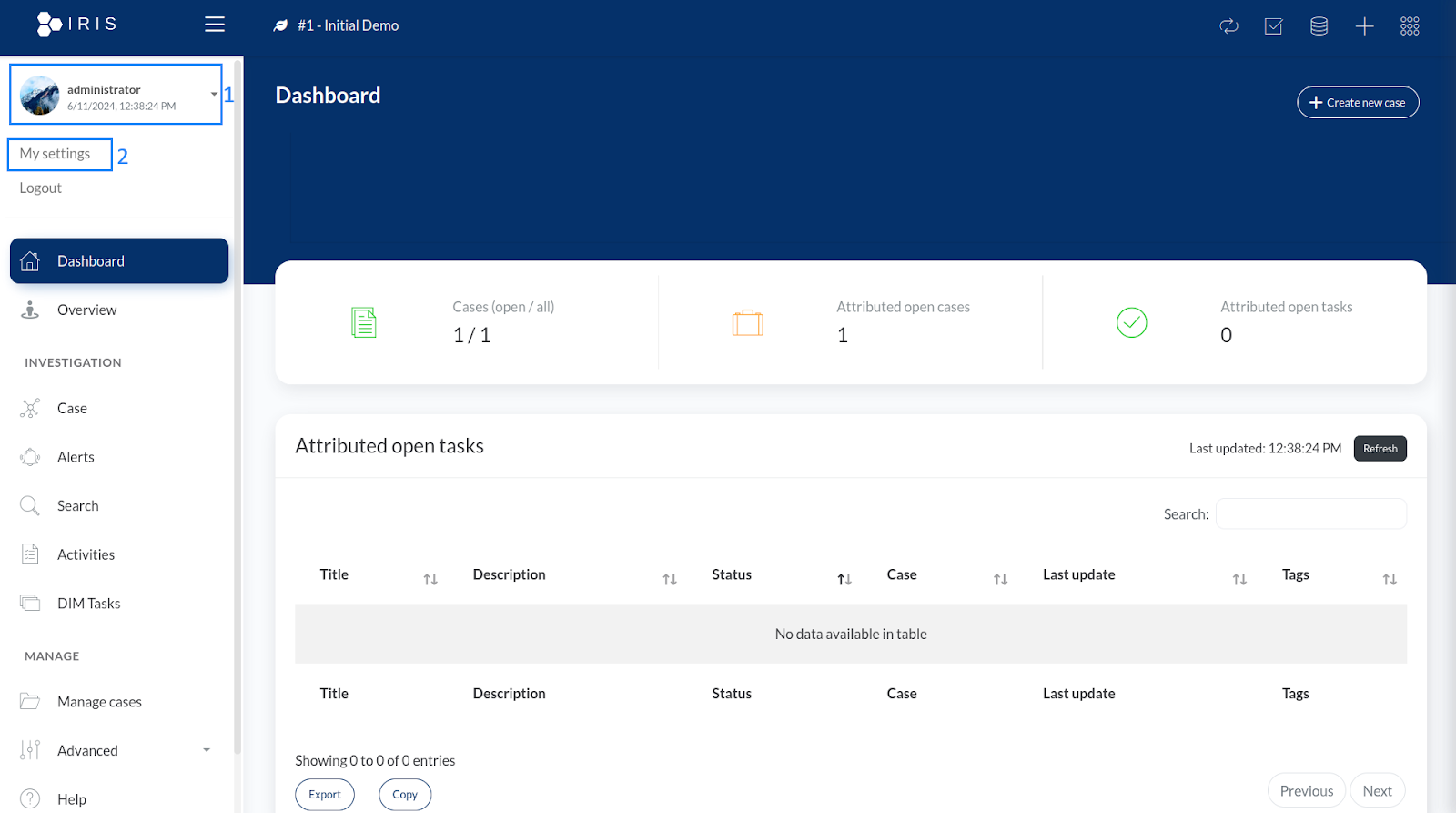Click the Refresh button for open tasks
The image size is (1456, 813).
[x=1380, y=449]
